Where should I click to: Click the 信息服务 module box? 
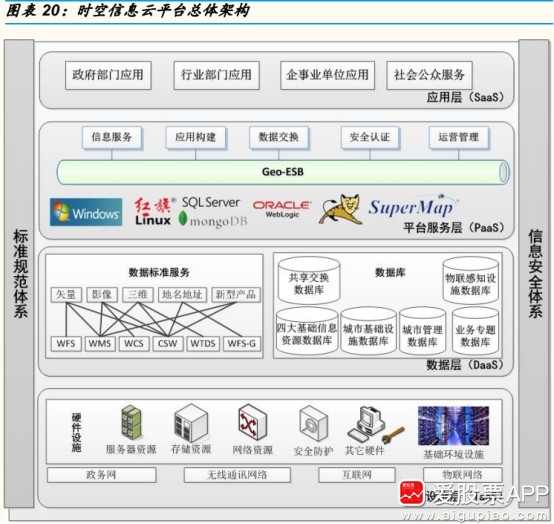click(x=112, y=137)
